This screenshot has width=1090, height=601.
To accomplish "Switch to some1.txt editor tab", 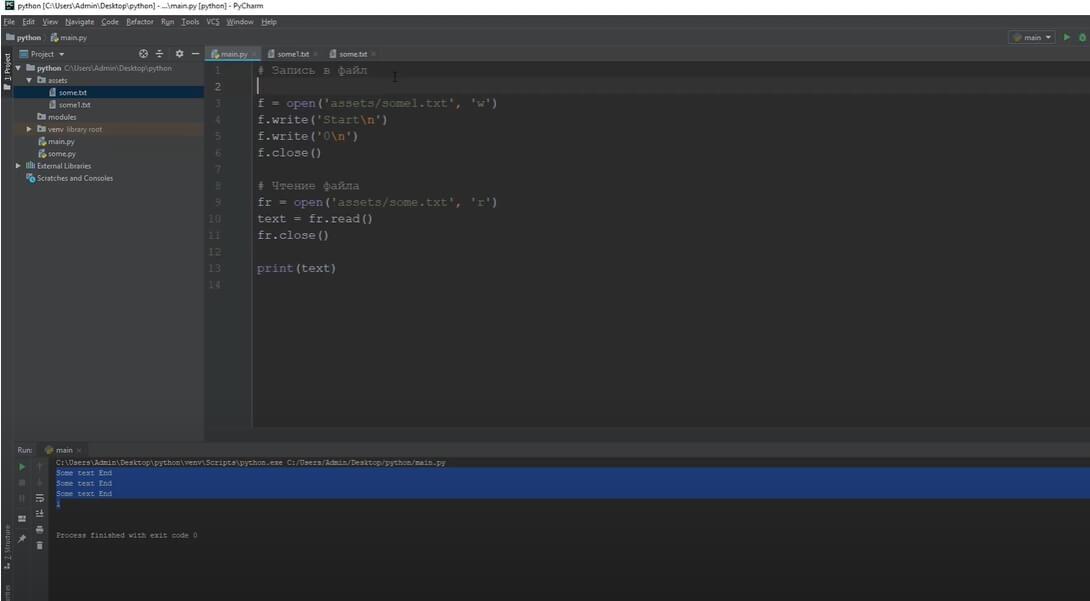I will [293, 54].
